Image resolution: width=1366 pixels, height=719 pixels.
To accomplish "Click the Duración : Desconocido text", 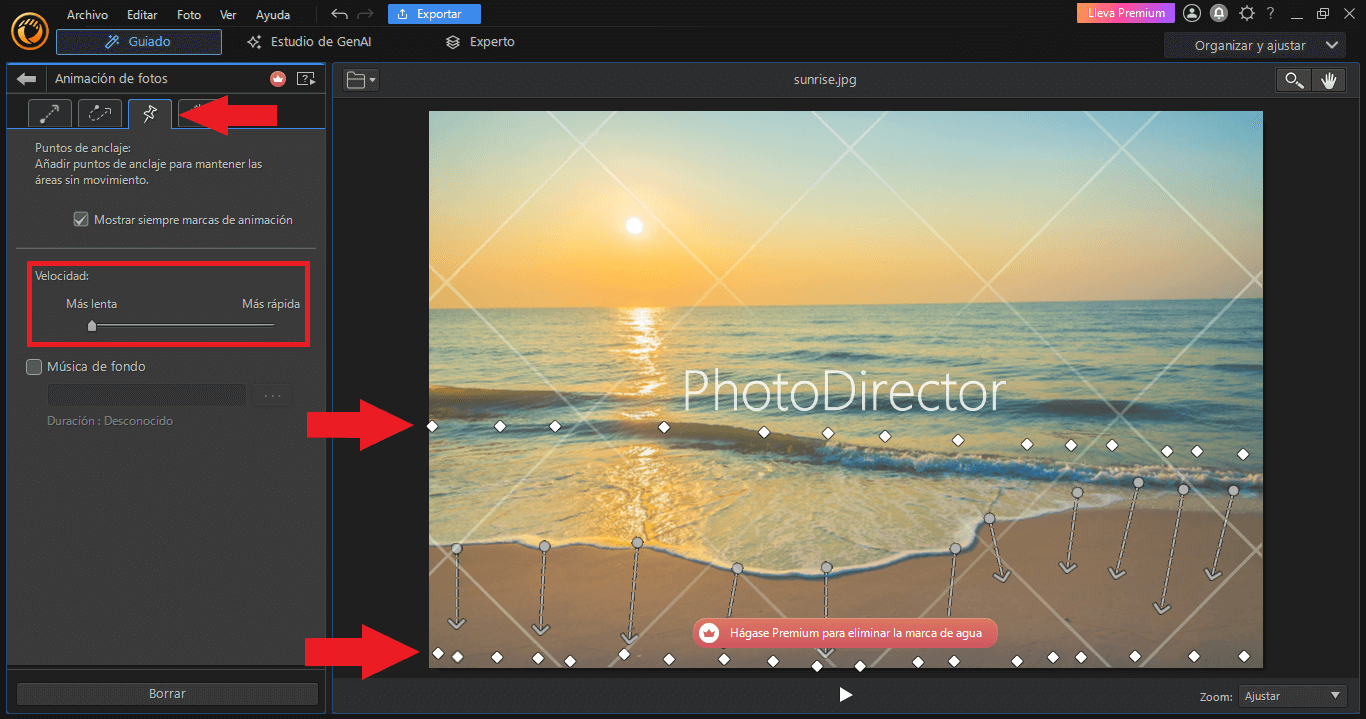I will [x=110, y=421].
